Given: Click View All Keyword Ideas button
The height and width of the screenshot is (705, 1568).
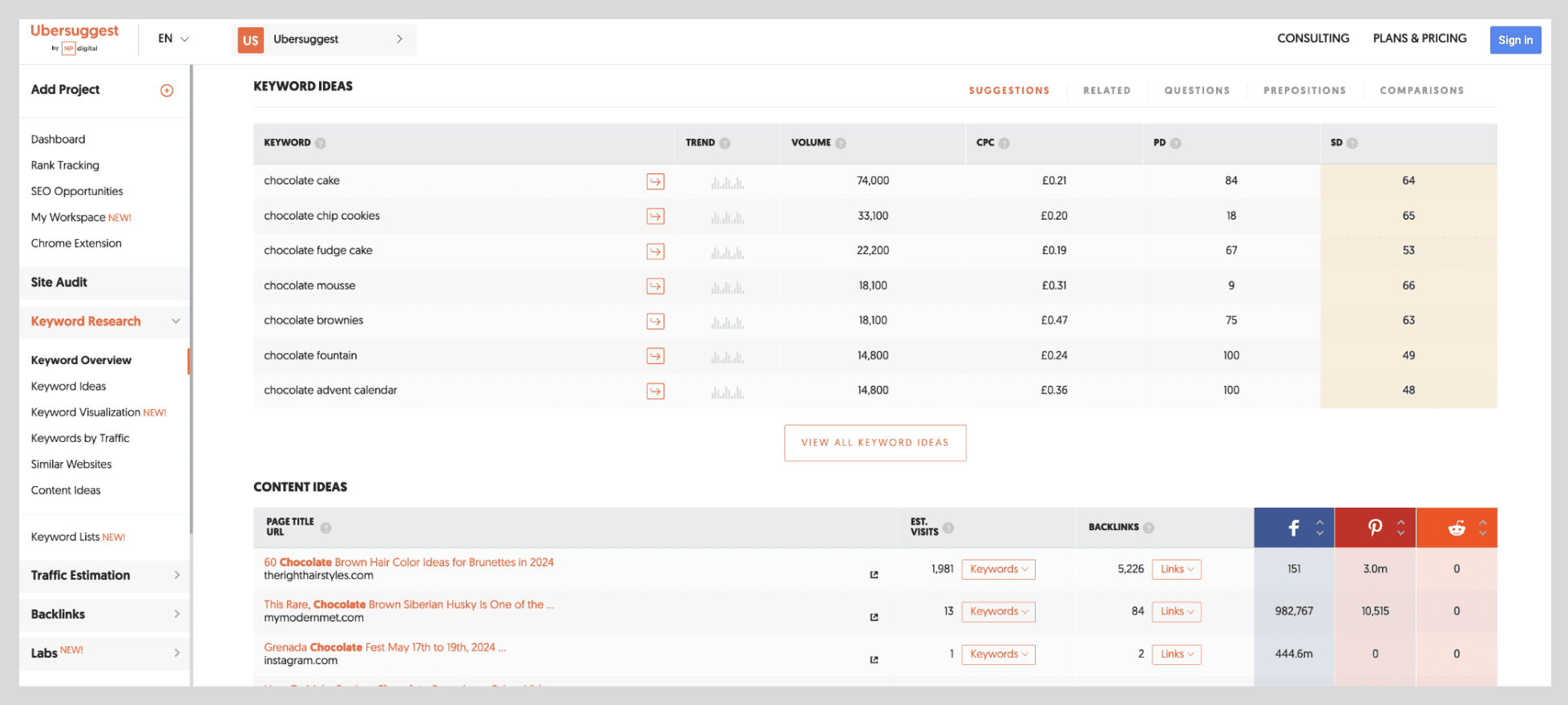Looking at the screenshot, I should pyautogui.click(x=875, y=443).
